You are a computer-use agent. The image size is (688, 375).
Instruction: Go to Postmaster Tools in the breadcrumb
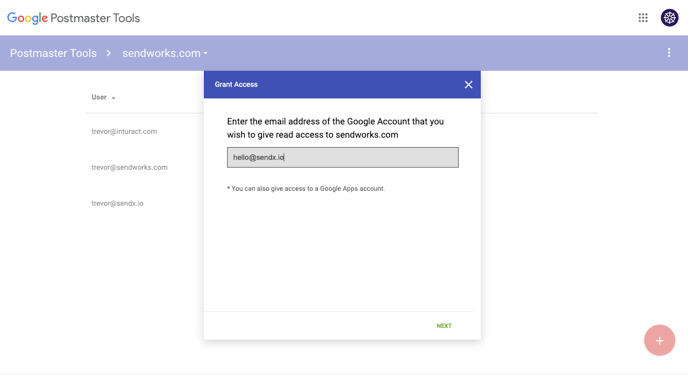pos(53,53)
